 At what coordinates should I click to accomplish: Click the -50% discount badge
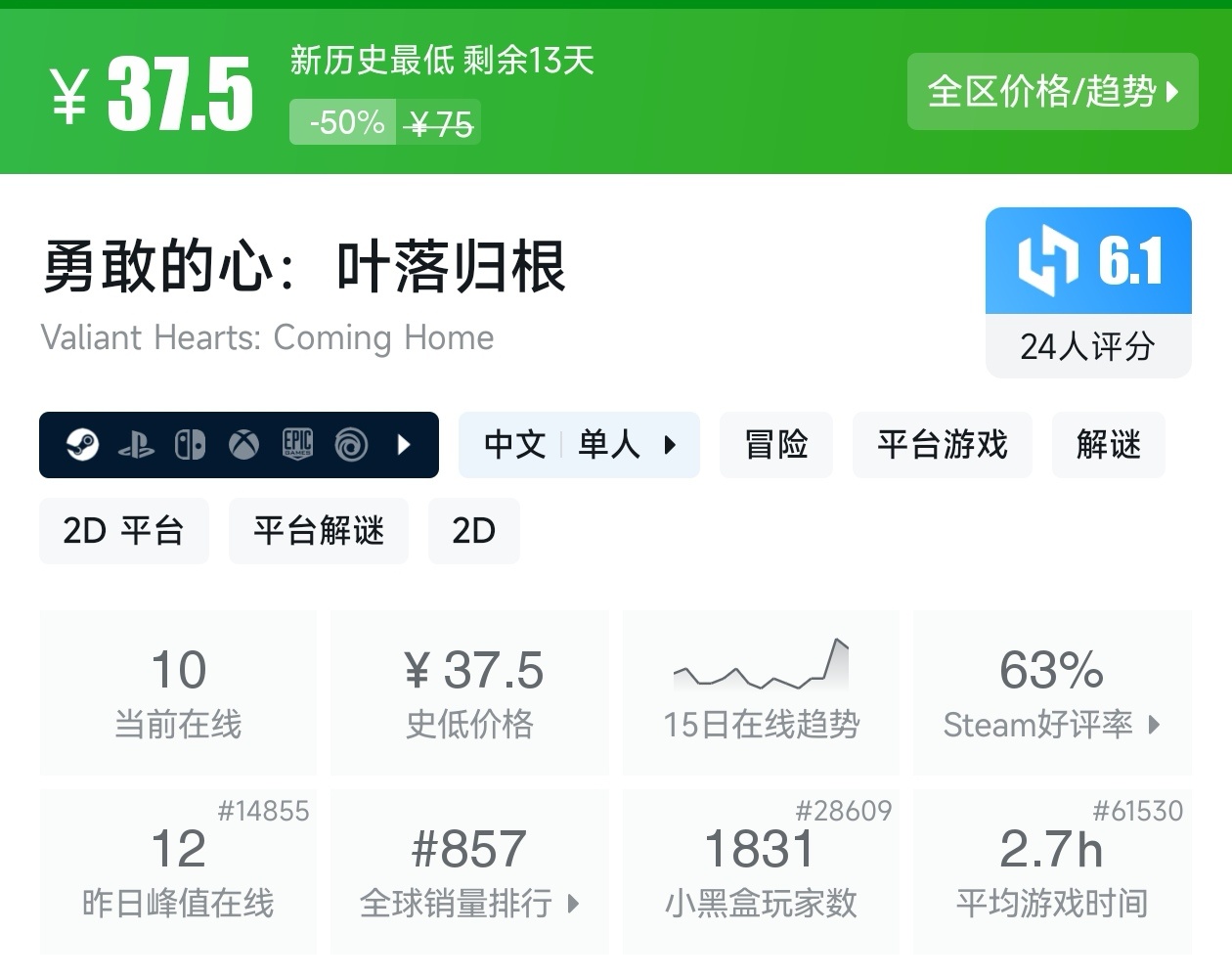pos(342,122)
